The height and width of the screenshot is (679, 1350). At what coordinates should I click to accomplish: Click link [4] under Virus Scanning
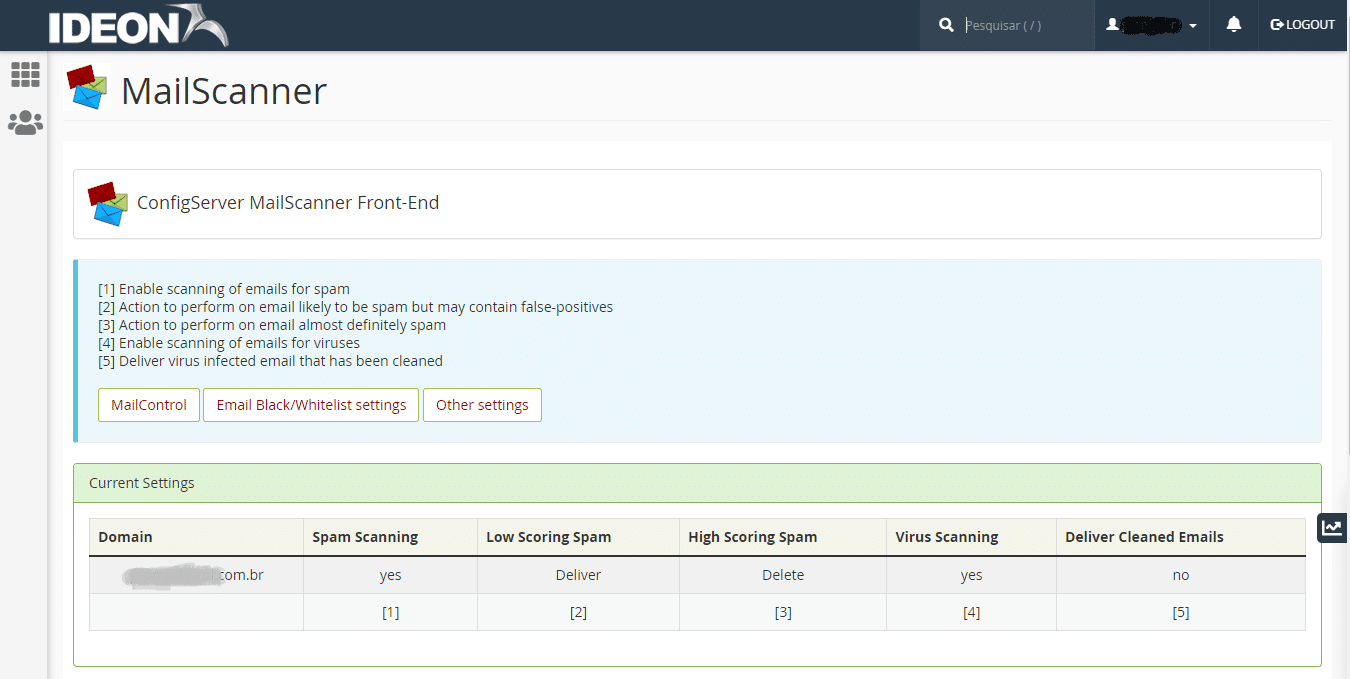coord(971,611)
